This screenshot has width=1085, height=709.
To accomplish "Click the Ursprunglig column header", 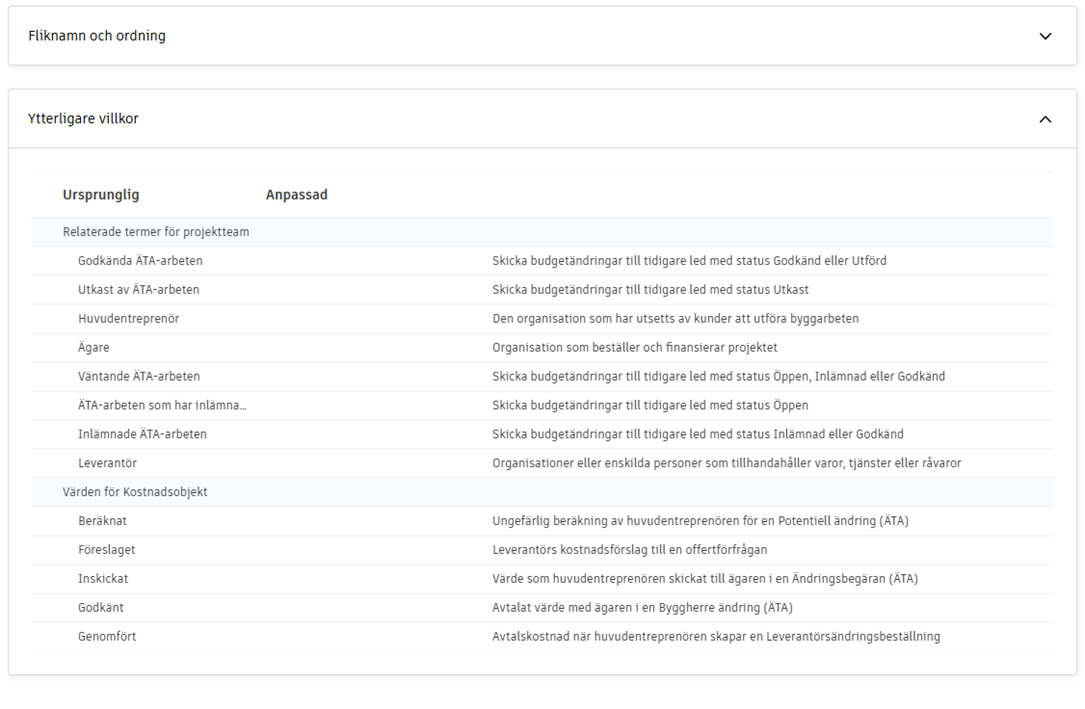I will tap(101, 195).
